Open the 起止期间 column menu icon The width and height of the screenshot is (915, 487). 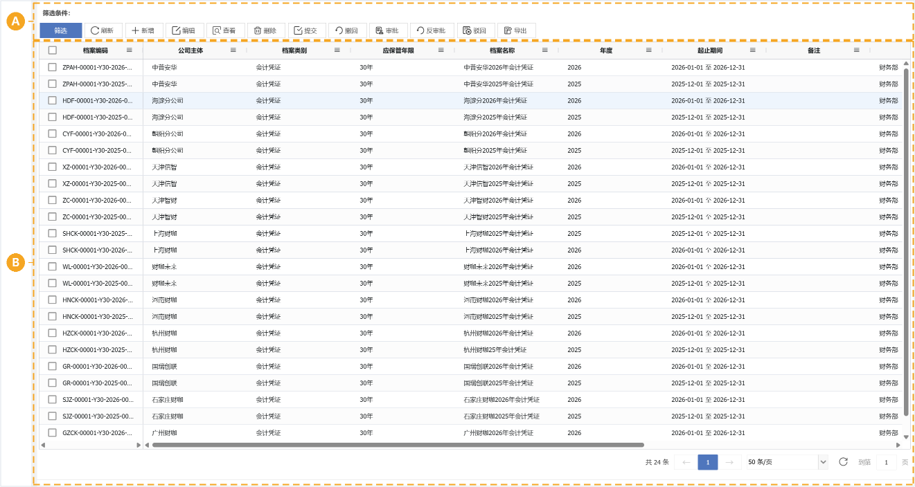coord(753,50)
